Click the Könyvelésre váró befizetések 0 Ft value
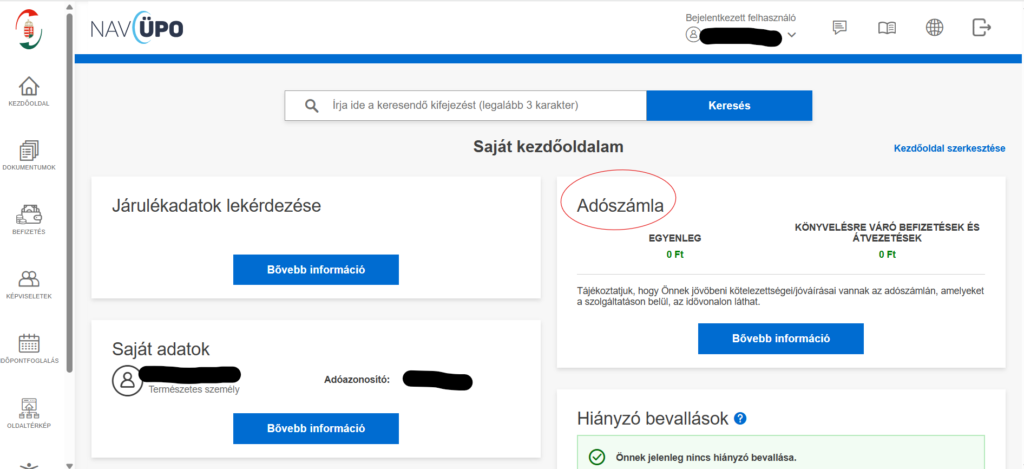 tap(887, 255)
